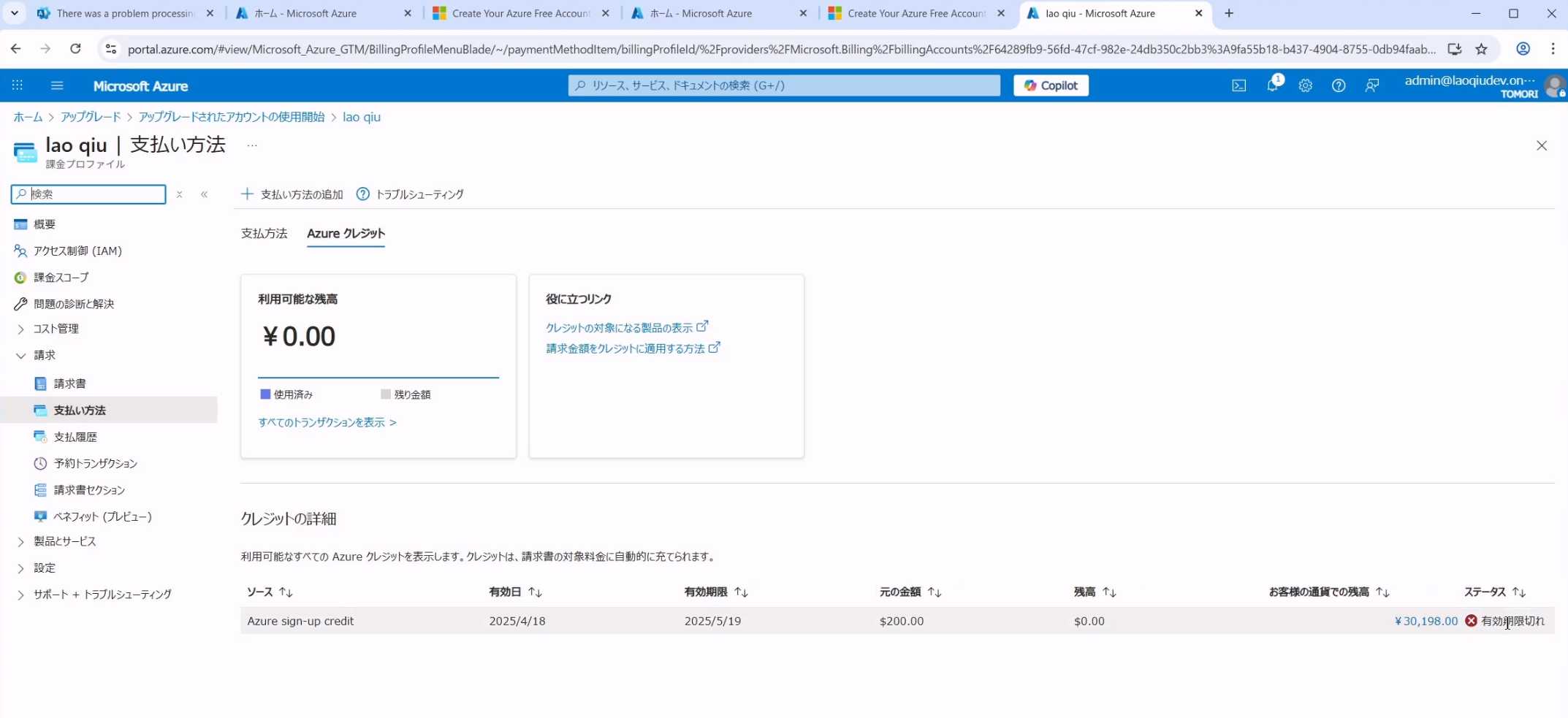Click the ¥30,198.00 balance link
Image resolution: width=1568 pixels, height=718 pixels.
tap(1426, 621)
